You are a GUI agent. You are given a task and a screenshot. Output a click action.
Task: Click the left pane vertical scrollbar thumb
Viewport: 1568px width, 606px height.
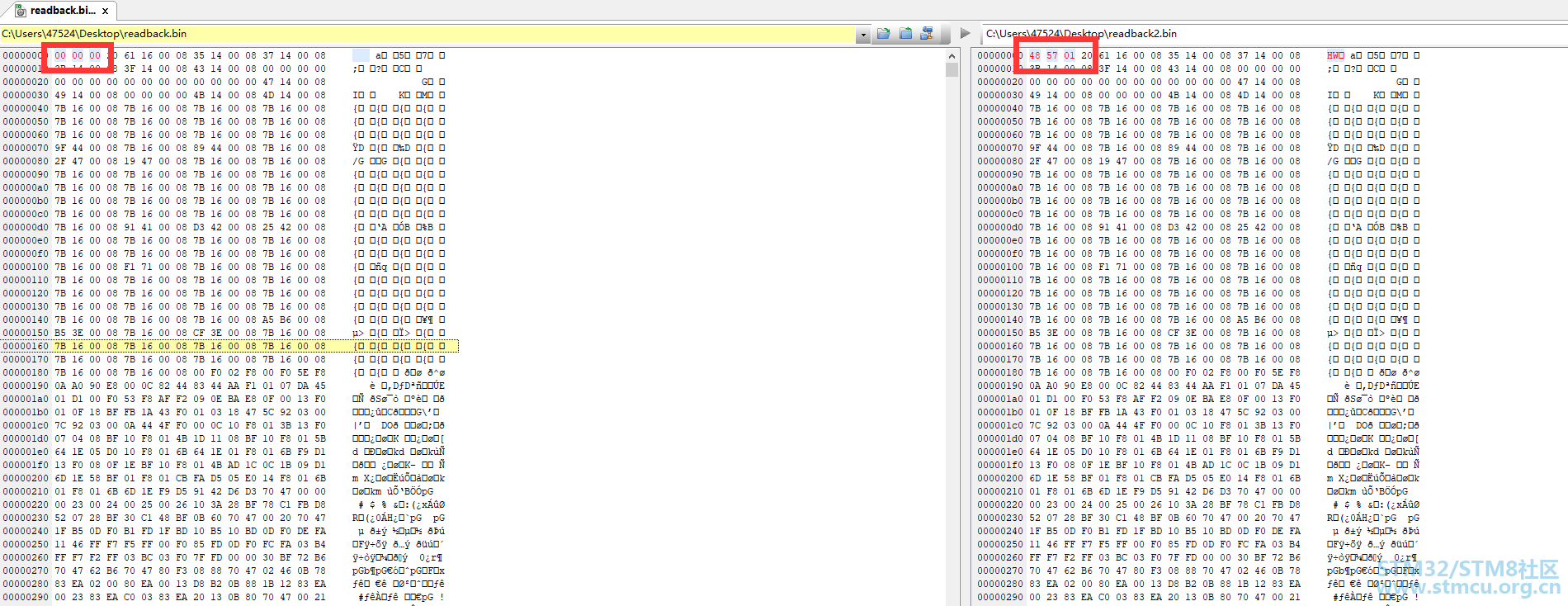[952, 70]
